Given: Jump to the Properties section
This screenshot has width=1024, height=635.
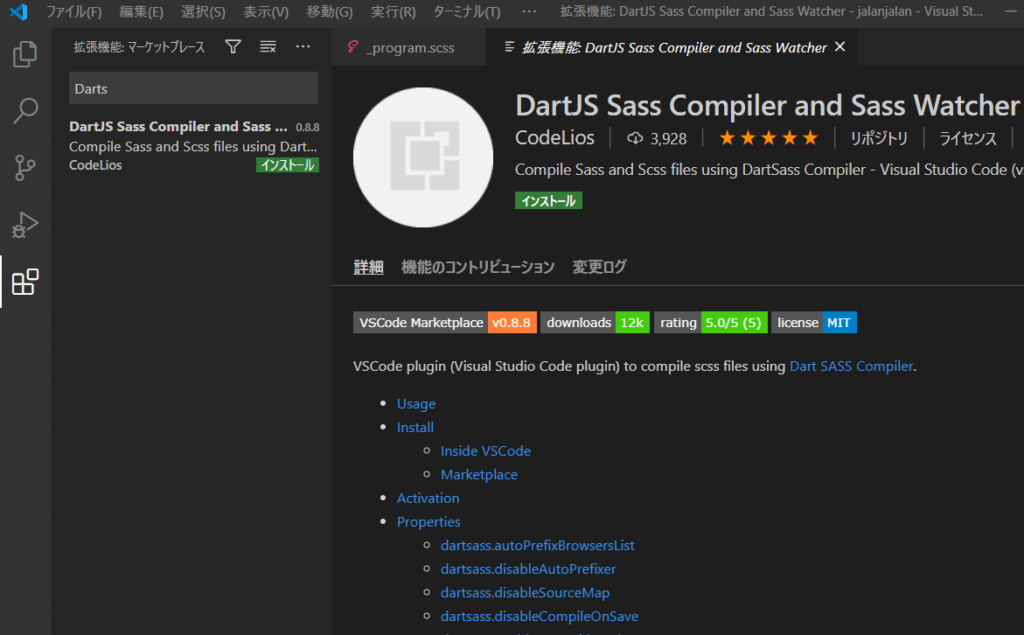Looking at the screenshot, I should 428,521.
